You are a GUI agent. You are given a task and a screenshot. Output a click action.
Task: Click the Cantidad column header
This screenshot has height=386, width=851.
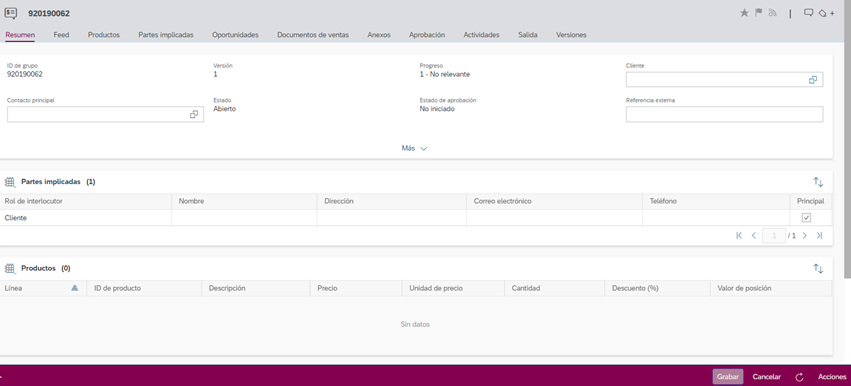tap(554, 288)
